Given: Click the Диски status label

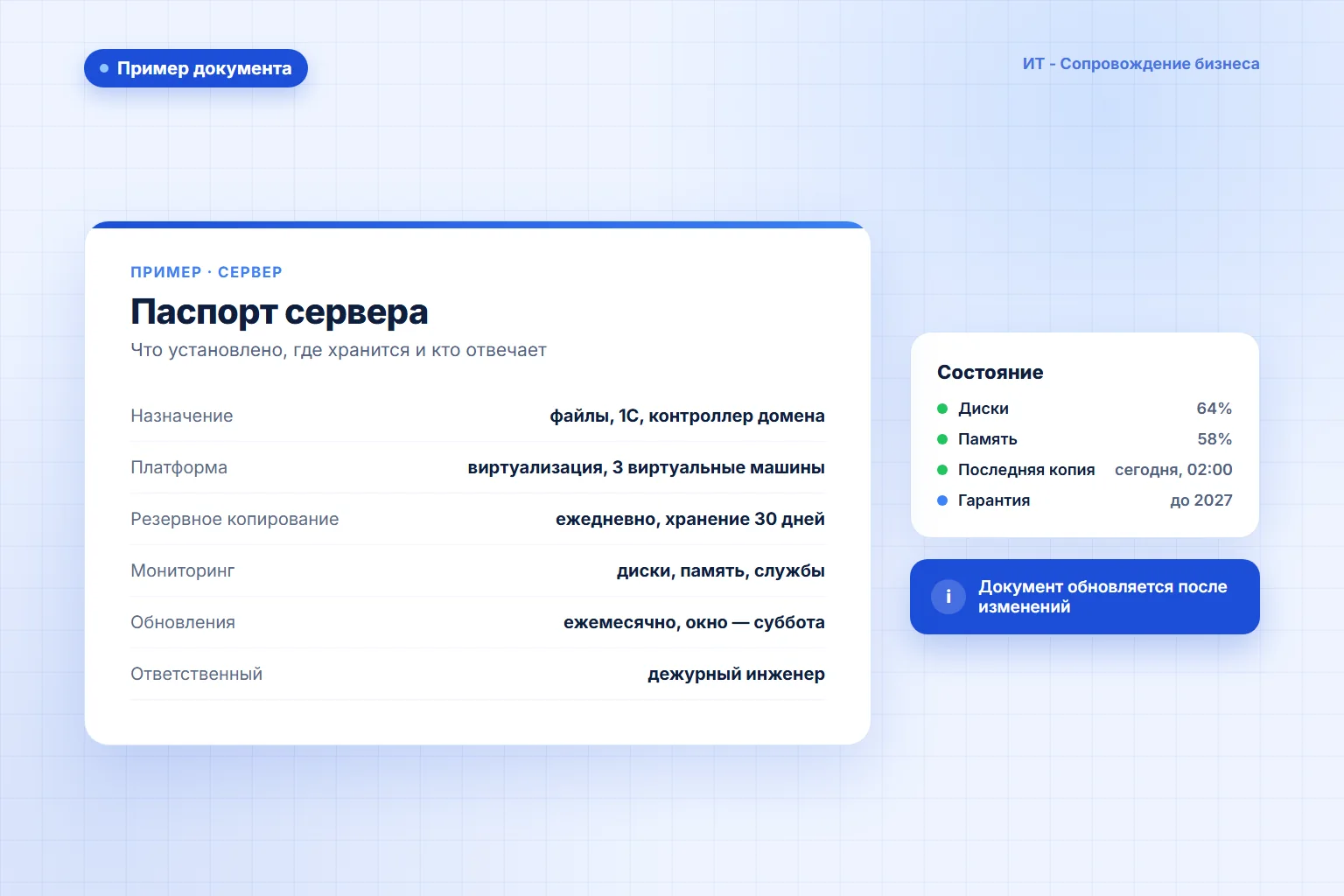Looking at the screenshot, I should pos(983,409).
